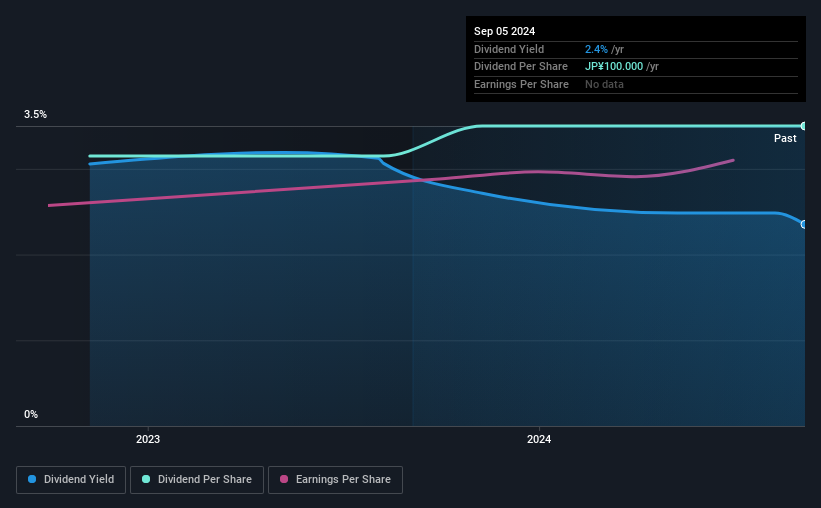
Task: Click the Dividend Per Share tooltip row label
Action: pyautogui.click(x=520, y=67)
